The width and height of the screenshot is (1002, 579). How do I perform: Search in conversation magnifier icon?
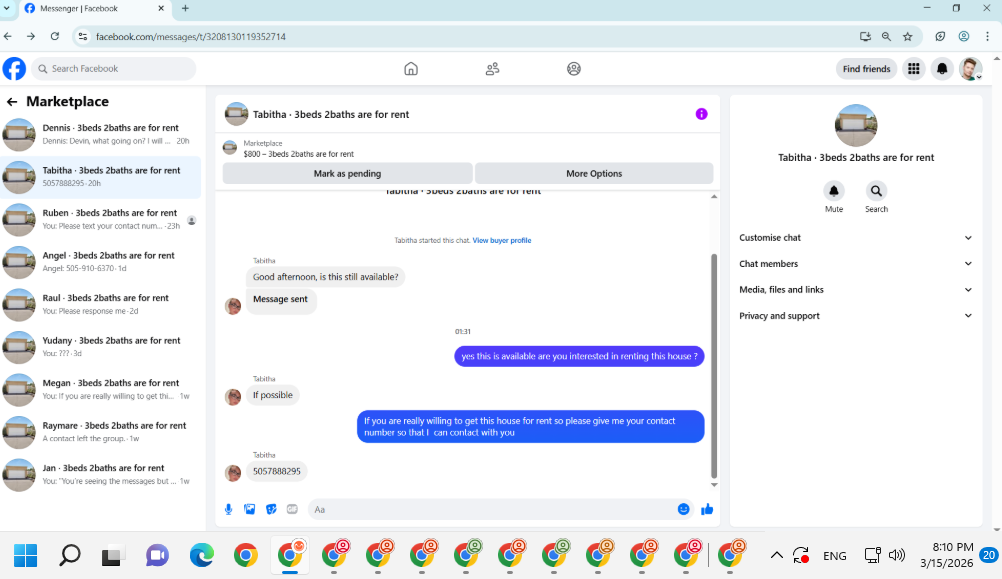[876, 191]
